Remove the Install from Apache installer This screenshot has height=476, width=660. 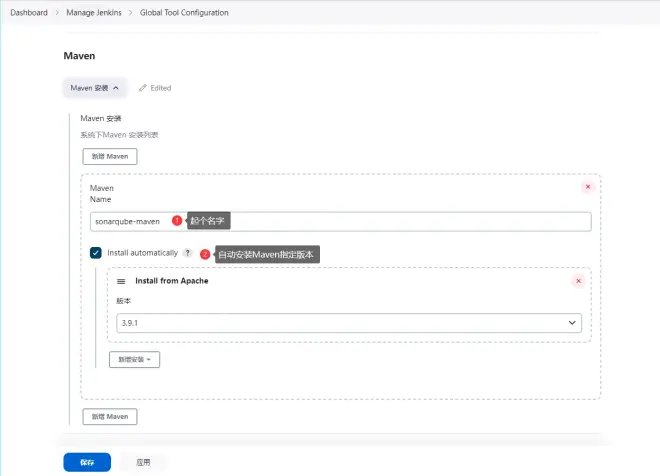point(577,282)
